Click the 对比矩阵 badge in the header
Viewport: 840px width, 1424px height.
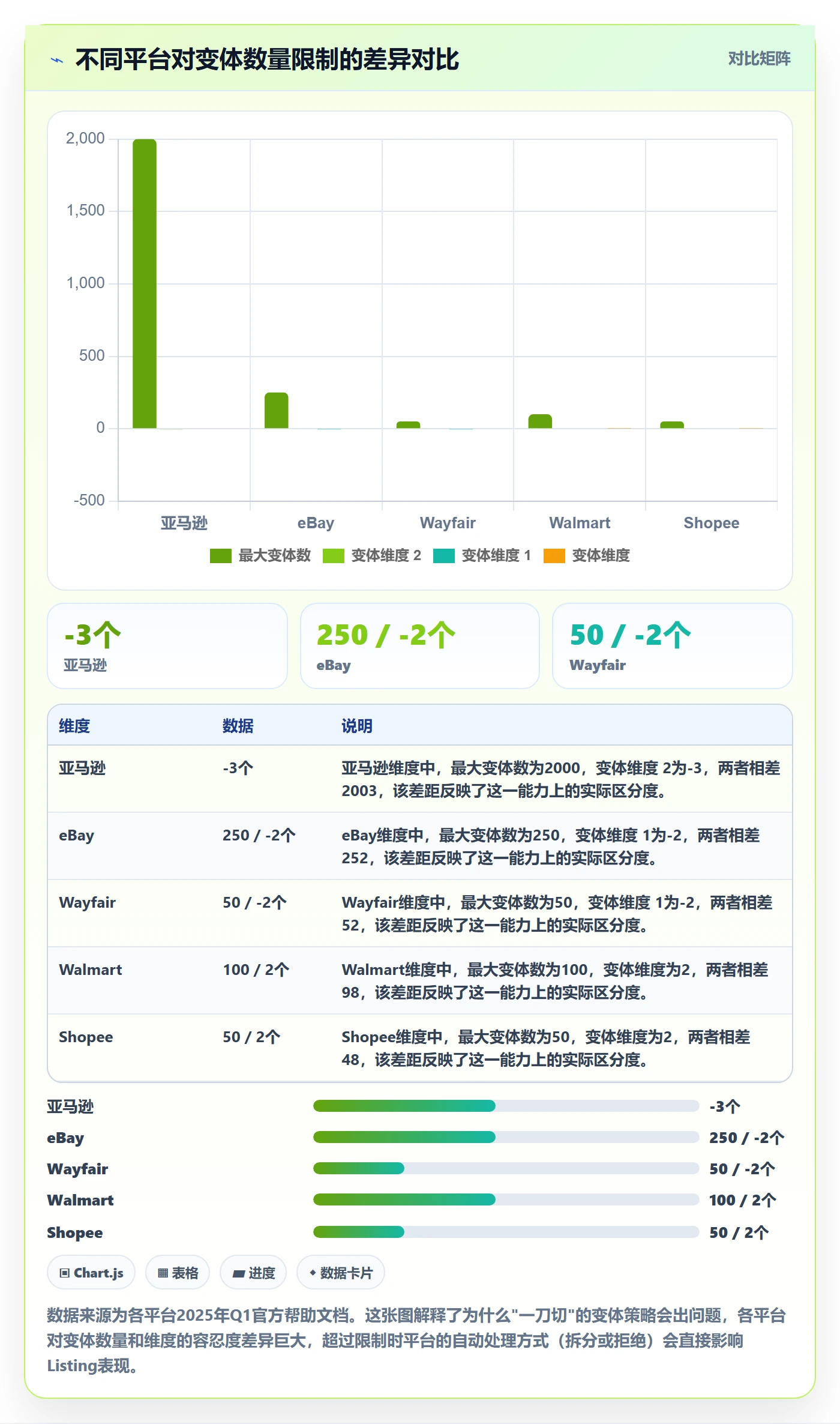pos(759,59)
